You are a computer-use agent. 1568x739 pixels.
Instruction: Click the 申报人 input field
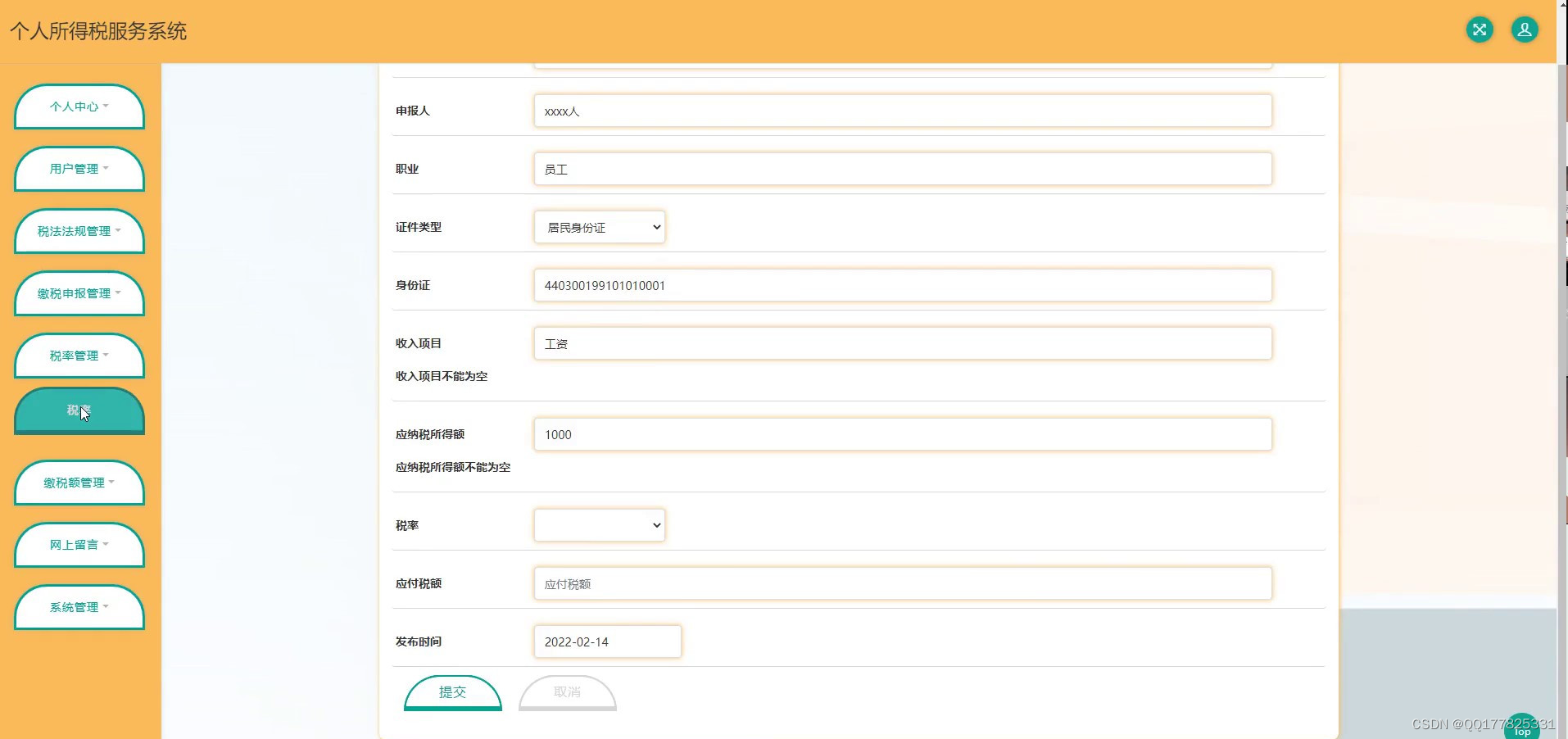903,111
